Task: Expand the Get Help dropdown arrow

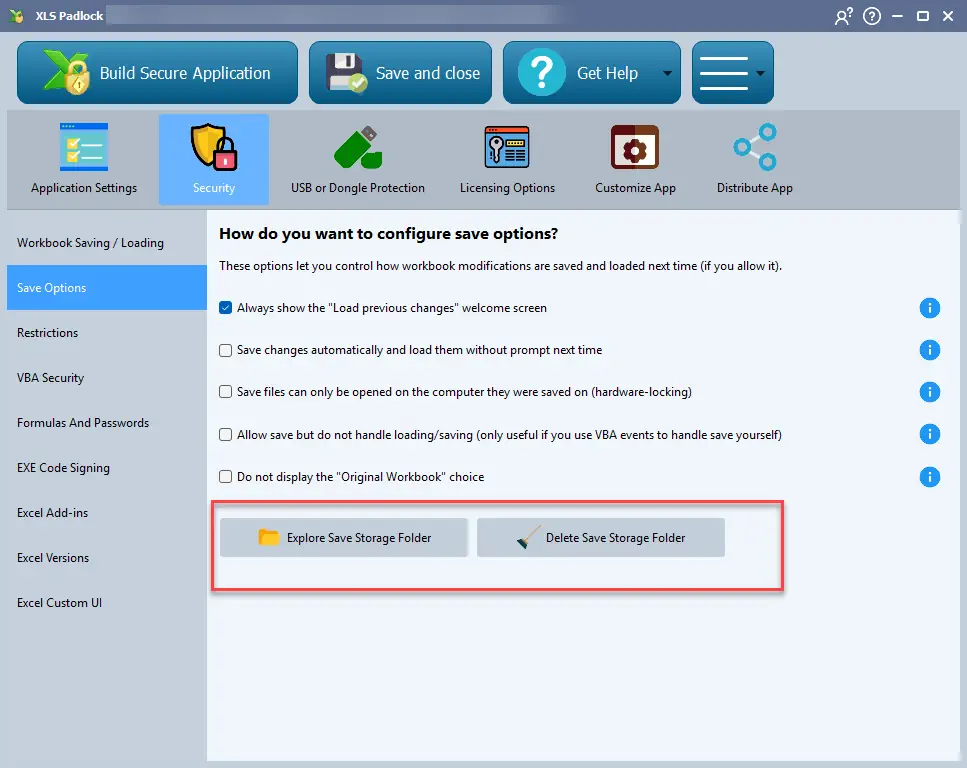Action: coord(666,73)
